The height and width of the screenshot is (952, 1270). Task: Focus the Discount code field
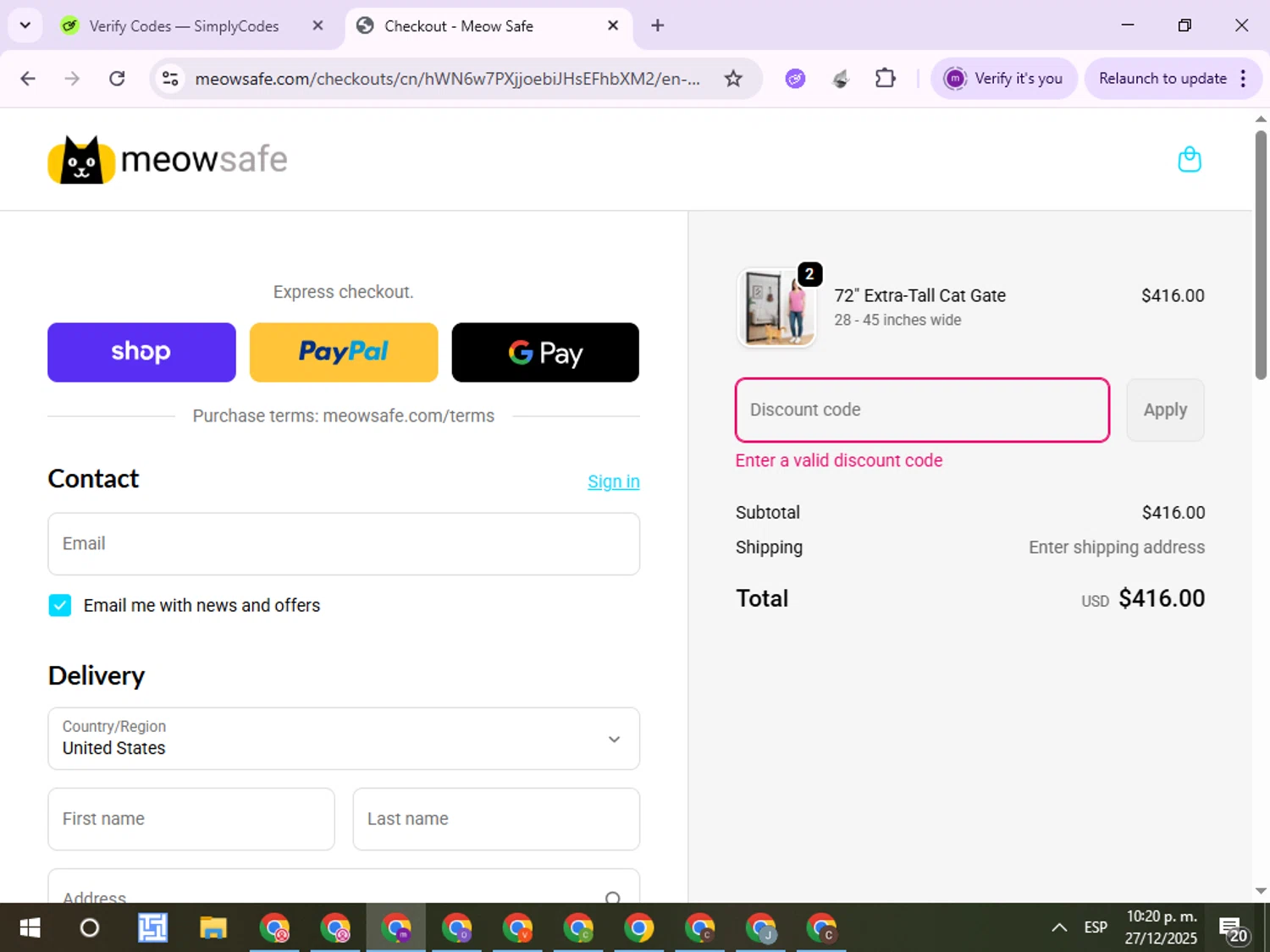click(922, 410)
